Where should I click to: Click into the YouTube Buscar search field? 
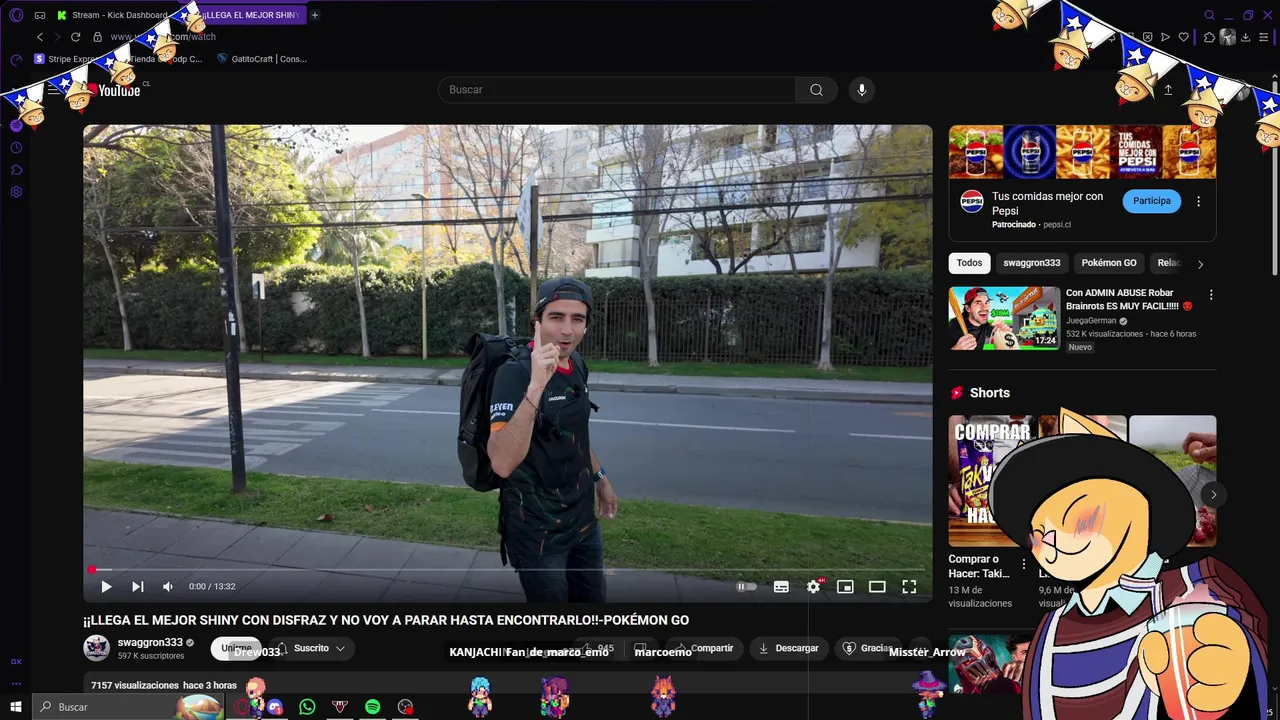tap(617, 90)
